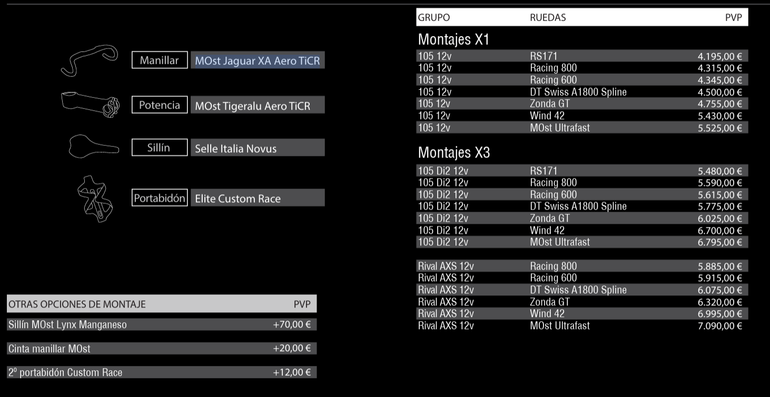This screenshot has width=770, height=397.
Task: Select the +20,00 € surcharge
Action: (292, 348)
